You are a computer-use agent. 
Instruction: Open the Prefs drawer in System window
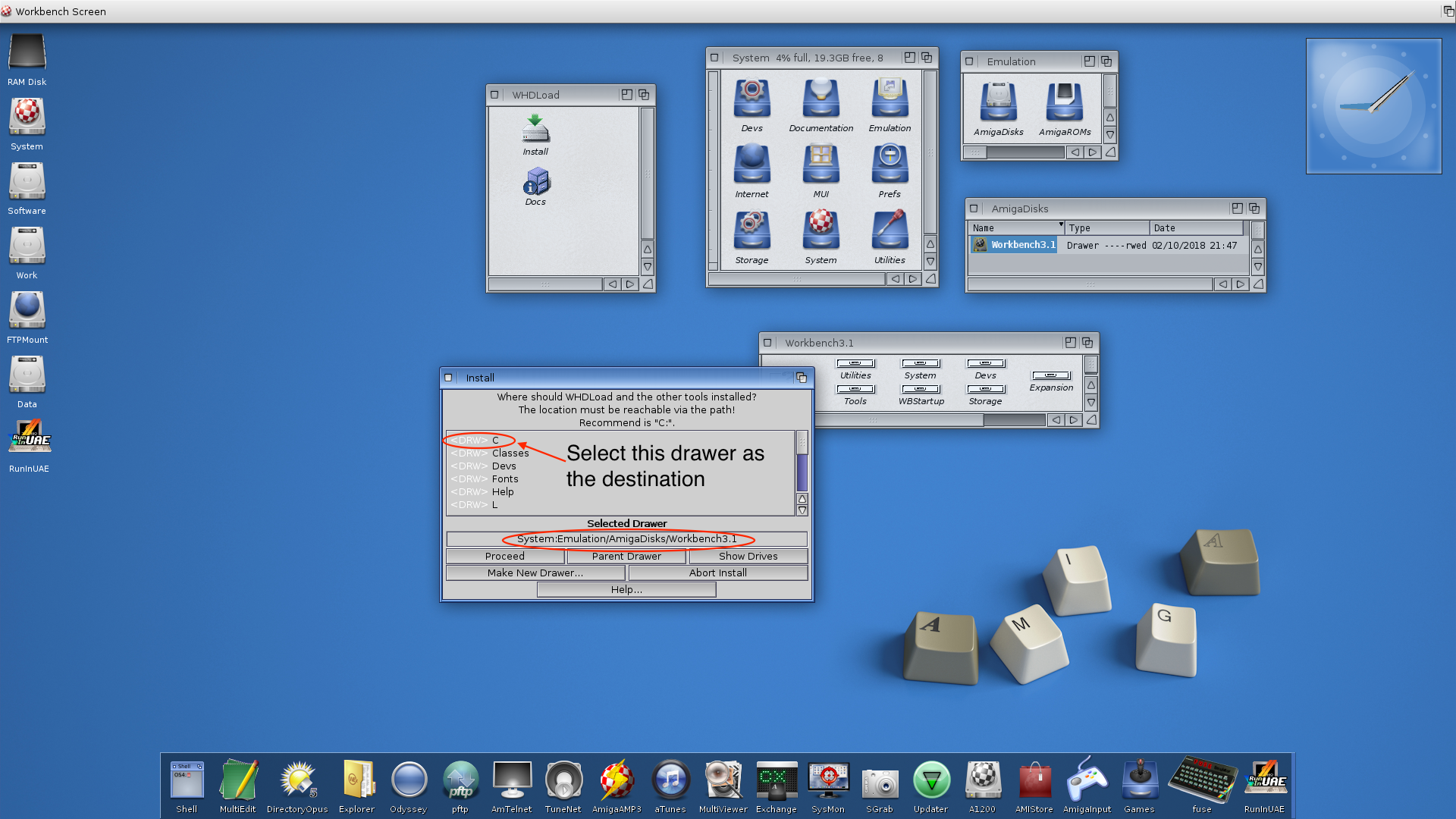coord(890,165)
